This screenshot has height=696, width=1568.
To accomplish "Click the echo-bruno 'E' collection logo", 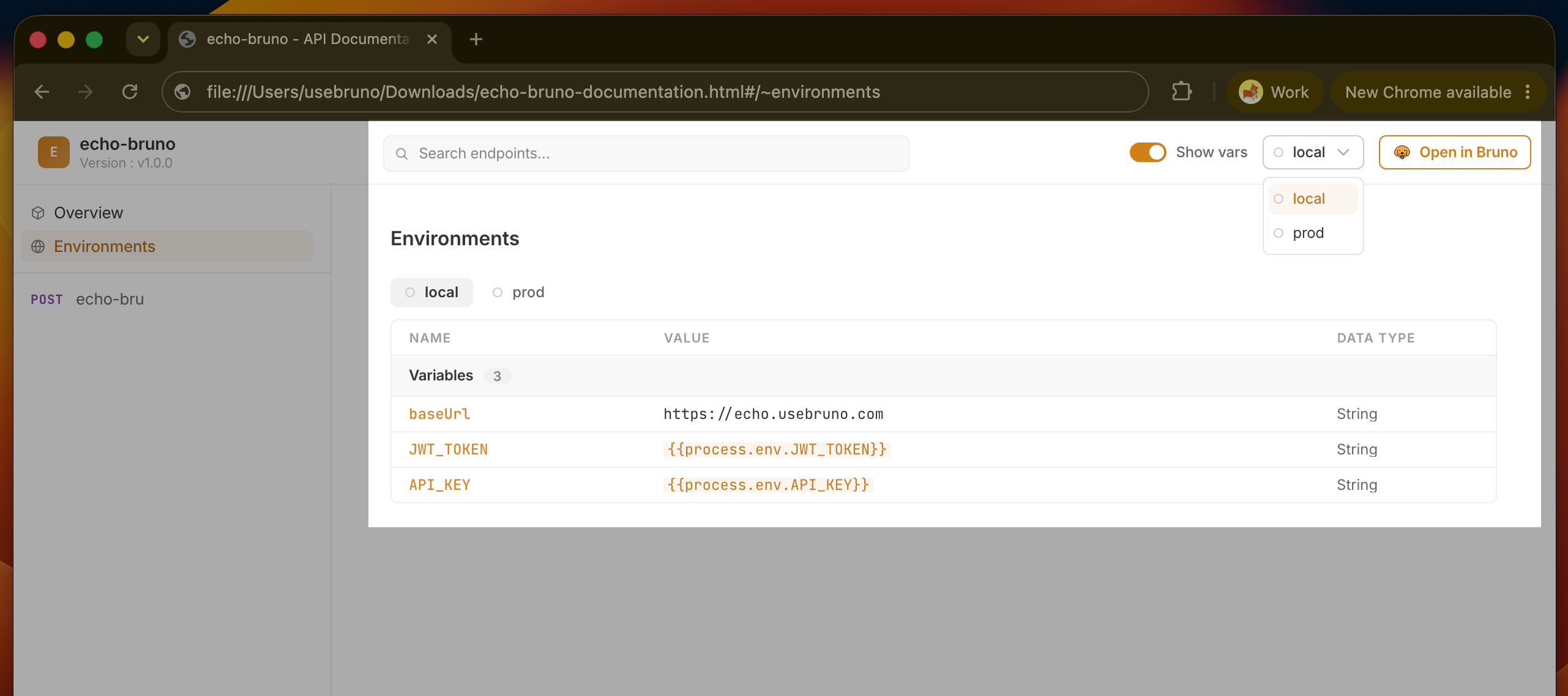I will click(x=54, y=152).
